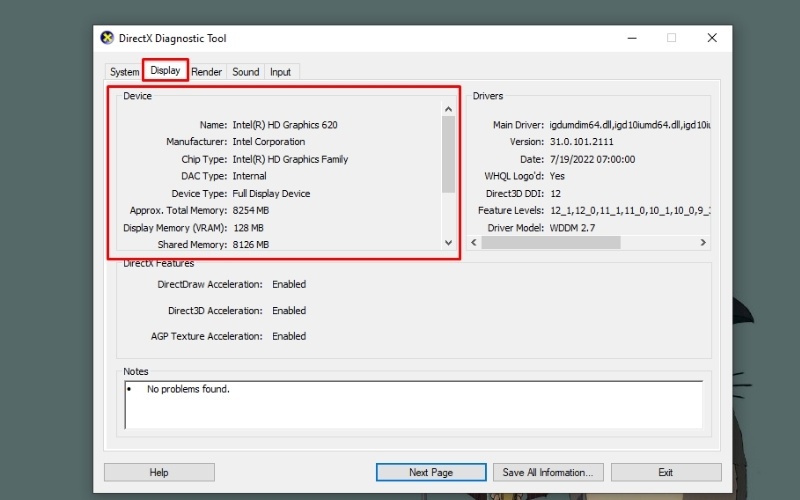Select the Intel(R) HD Graphics 620 name field

tap(285, 125)
